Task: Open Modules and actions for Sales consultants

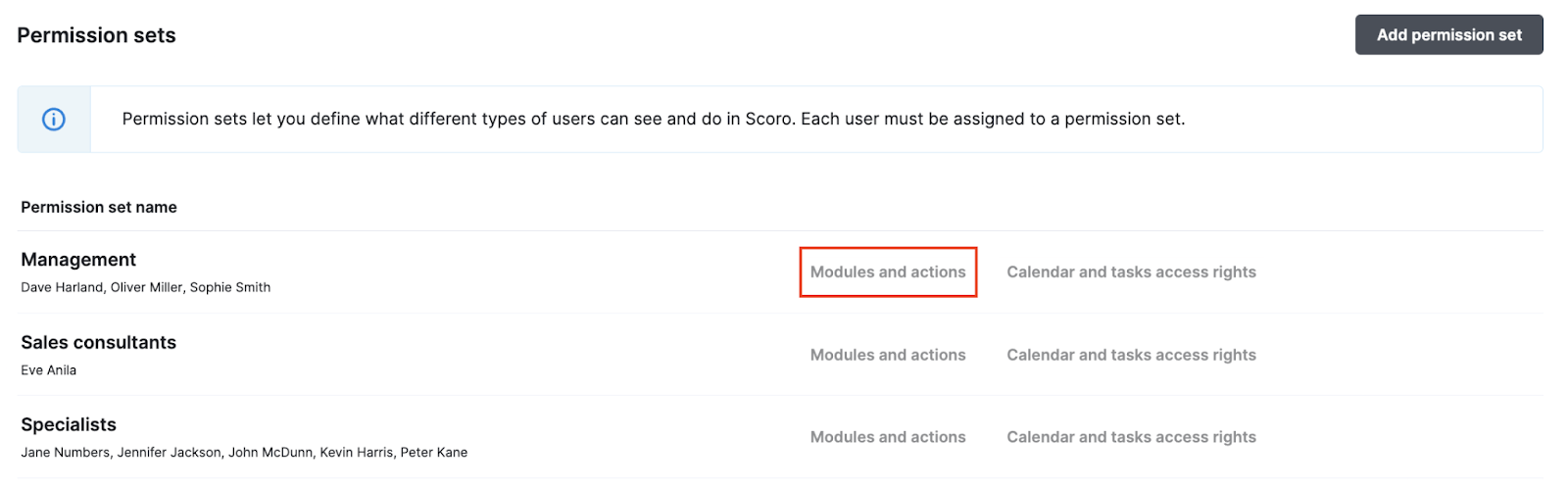Action: [888, 355]
